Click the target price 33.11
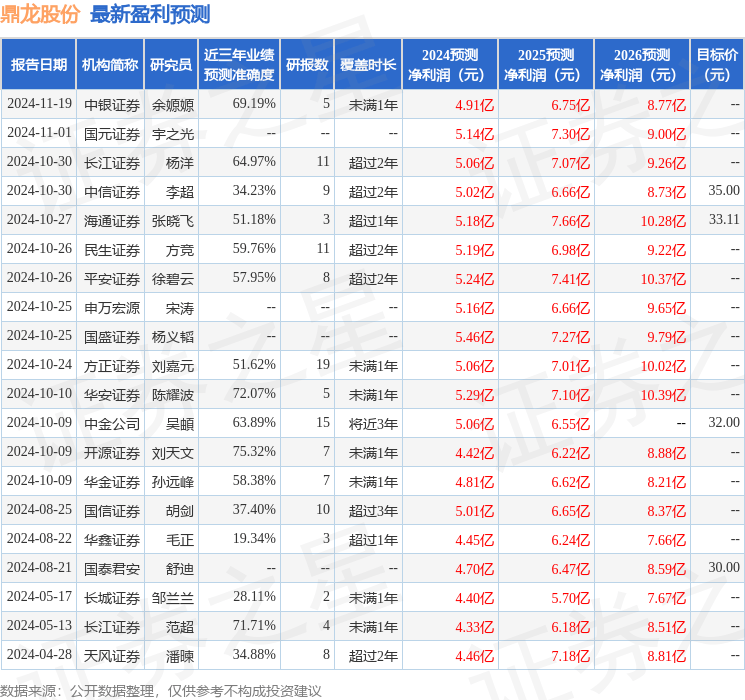Viewport: 745px width, 700px height. [x=724, y=220]
